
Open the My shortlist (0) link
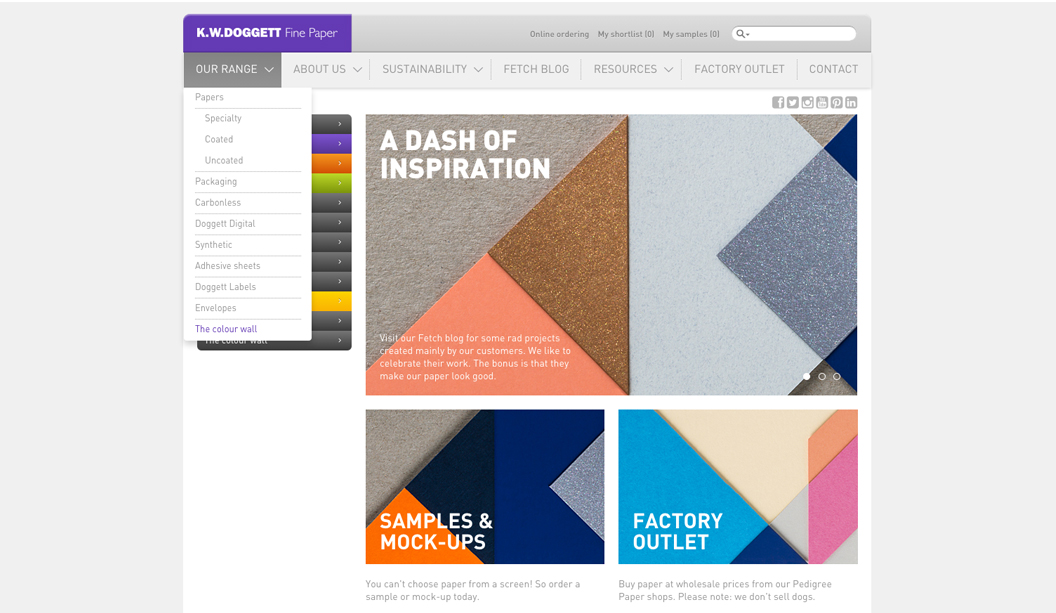pos(626,34)
